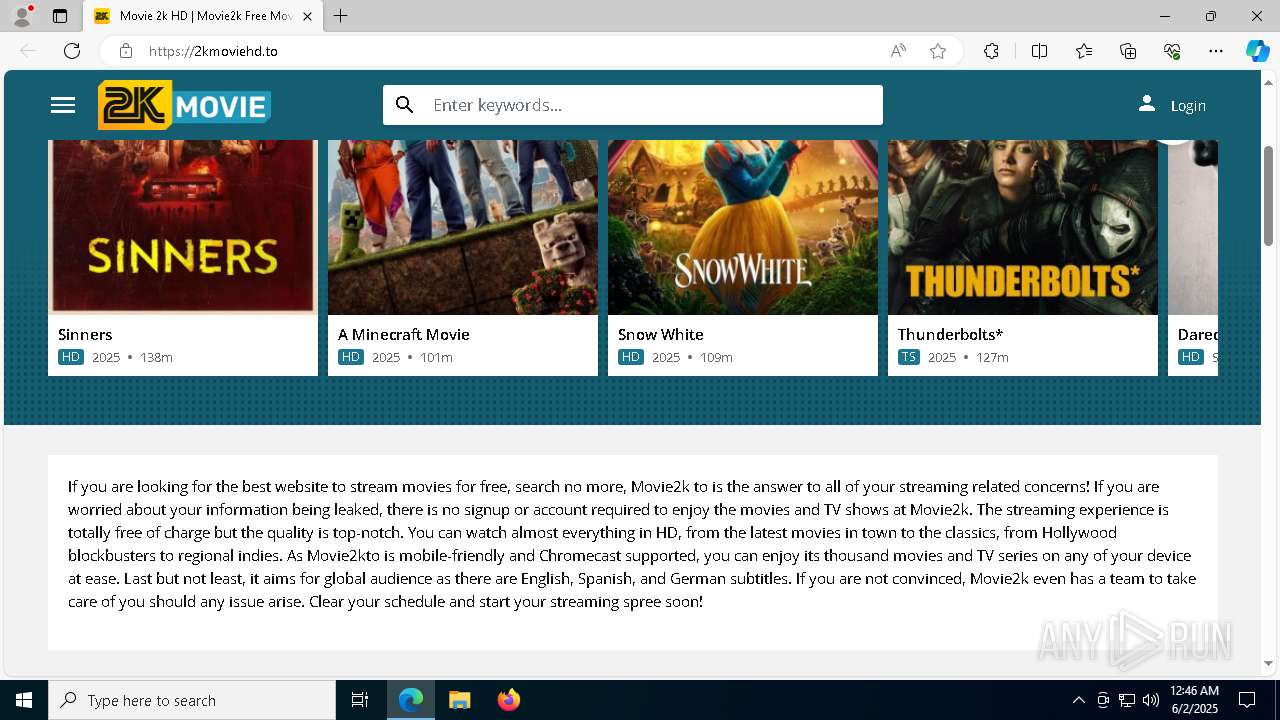This screenshot has width=1280, height=720.
Task: Open Firefox from the taskbar
Action: click(x=508, y=700)
